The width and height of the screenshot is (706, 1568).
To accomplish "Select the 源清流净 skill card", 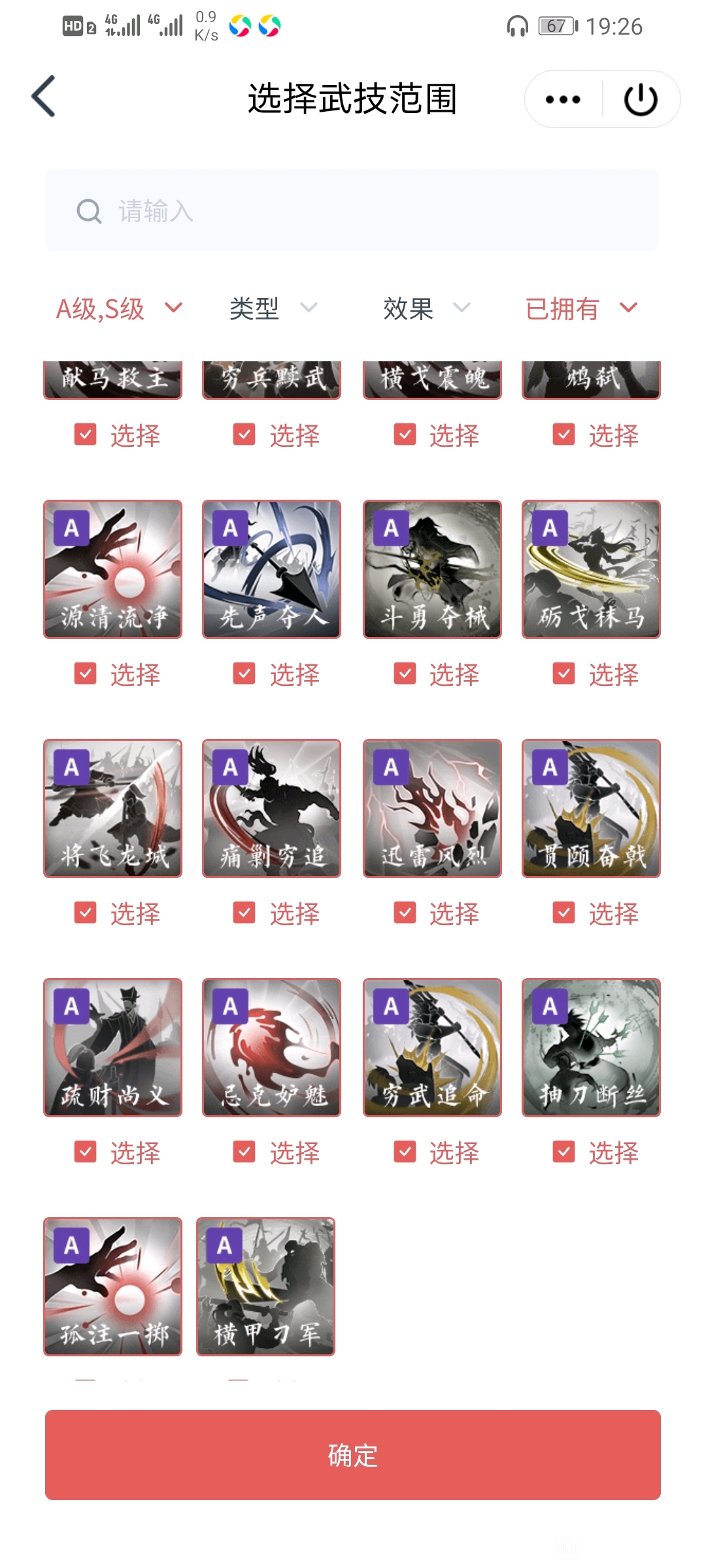I will point(112,569).
